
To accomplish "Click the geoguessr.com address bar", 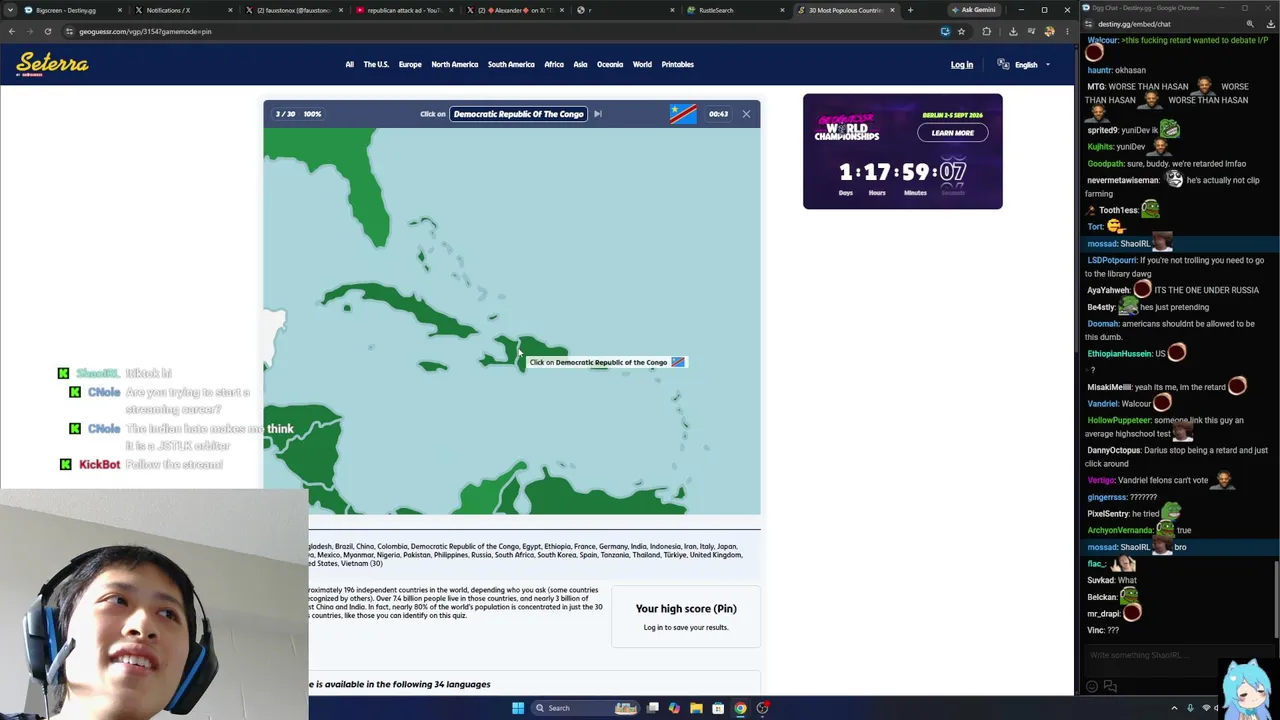I will [x=500, y=31].
